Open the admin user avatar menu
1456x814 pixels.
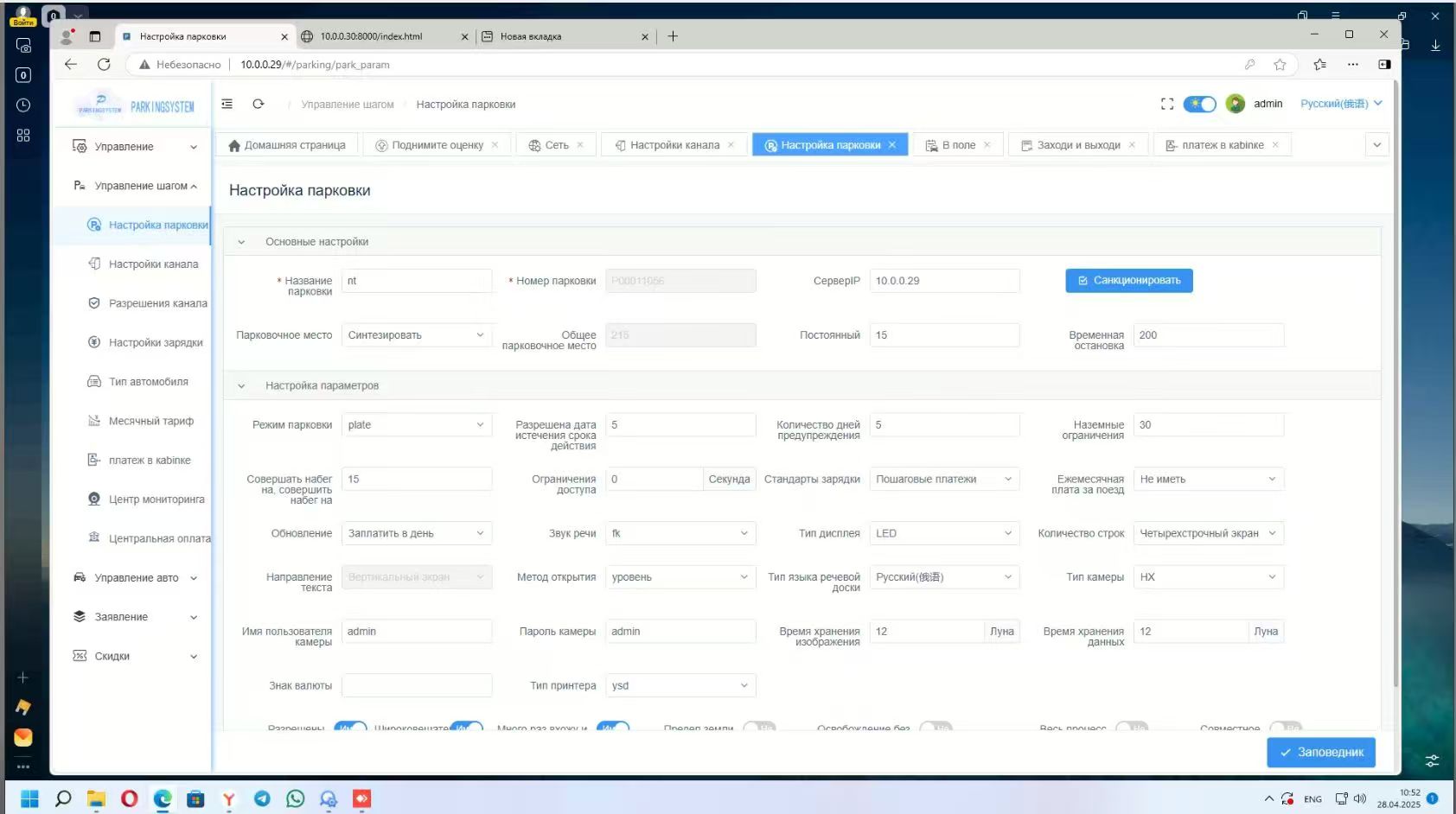point(1236,104)
